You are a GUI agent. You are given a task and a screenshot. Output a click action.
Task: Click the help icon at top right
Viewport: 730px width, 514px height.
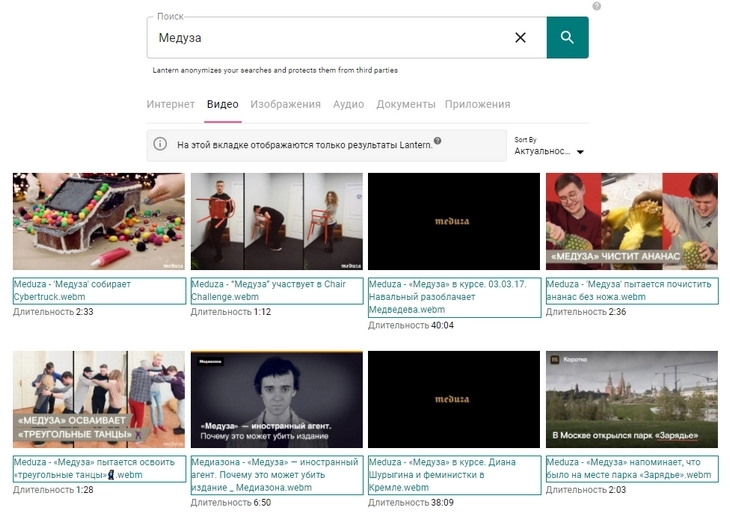coord(597,6)
